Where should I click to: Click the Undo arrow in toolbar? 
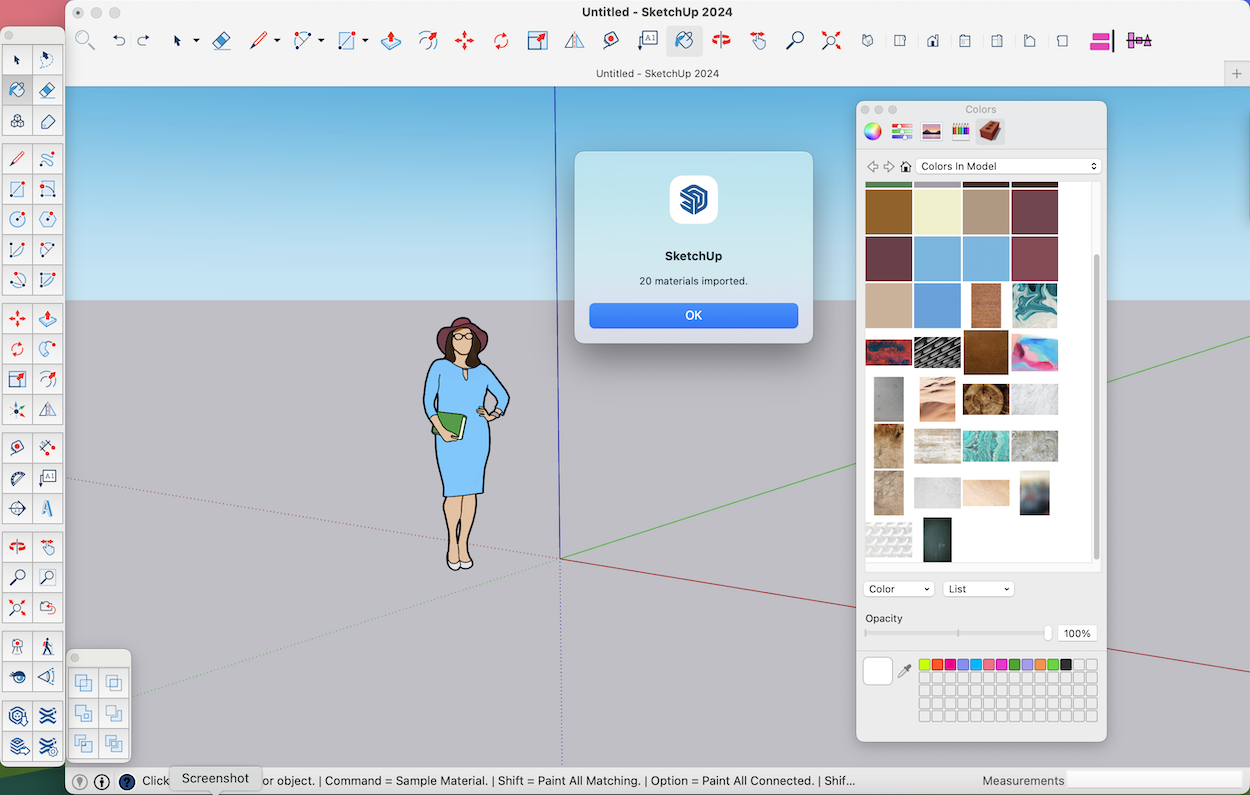click(119, 41)
